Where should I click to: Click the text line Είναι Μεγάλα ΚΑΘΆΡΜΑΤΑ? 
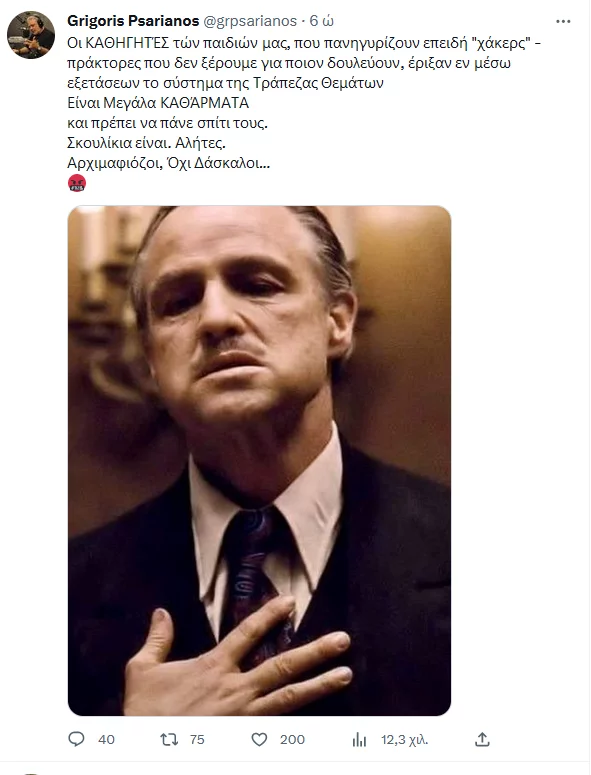[x=158, y=103]
